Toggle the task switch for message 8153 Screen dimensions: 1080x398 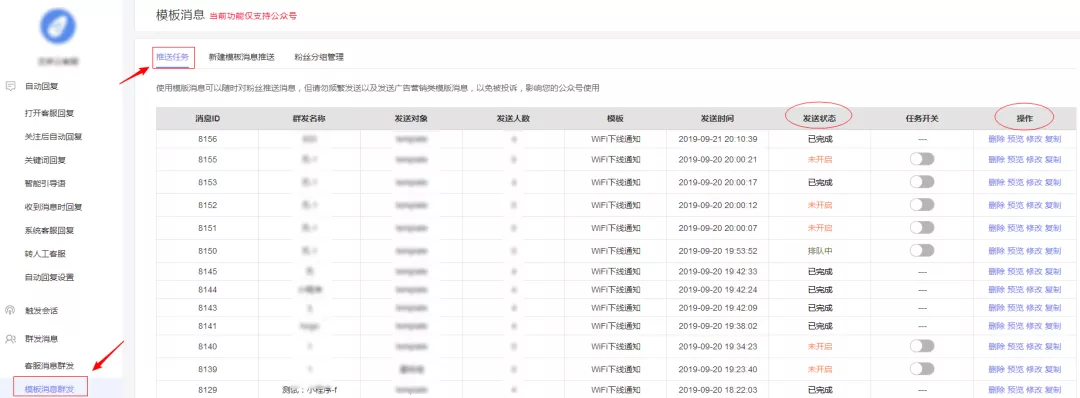pos(922,182)
